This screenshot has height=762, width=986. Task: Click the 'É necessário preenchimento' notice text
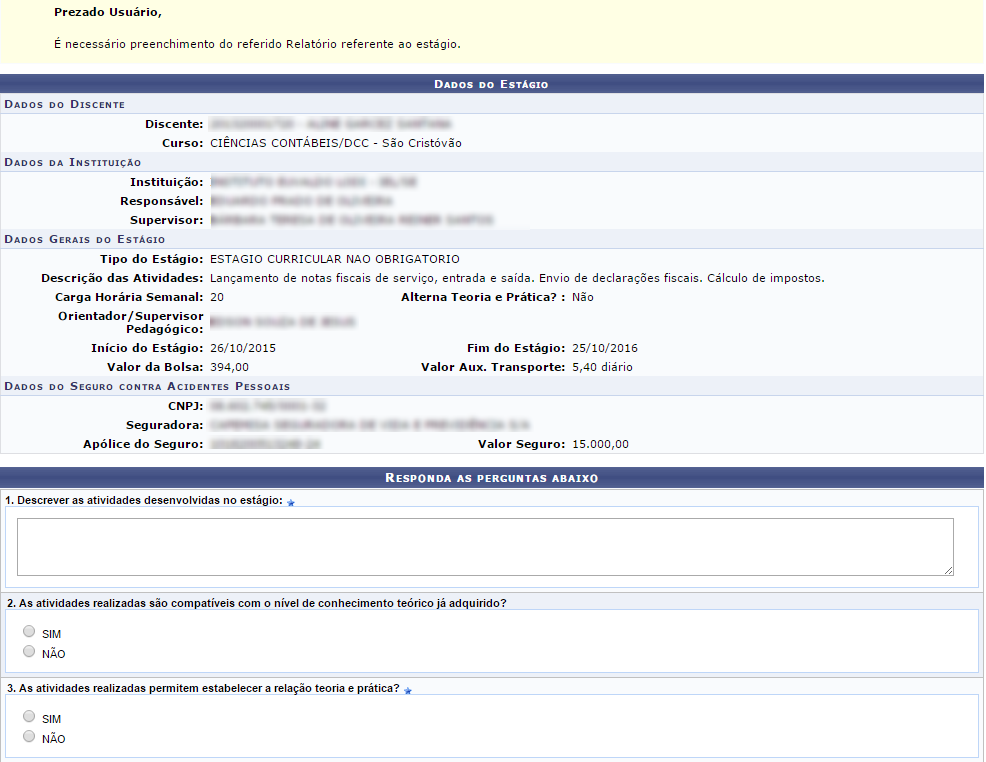click(x=257, y=45)
